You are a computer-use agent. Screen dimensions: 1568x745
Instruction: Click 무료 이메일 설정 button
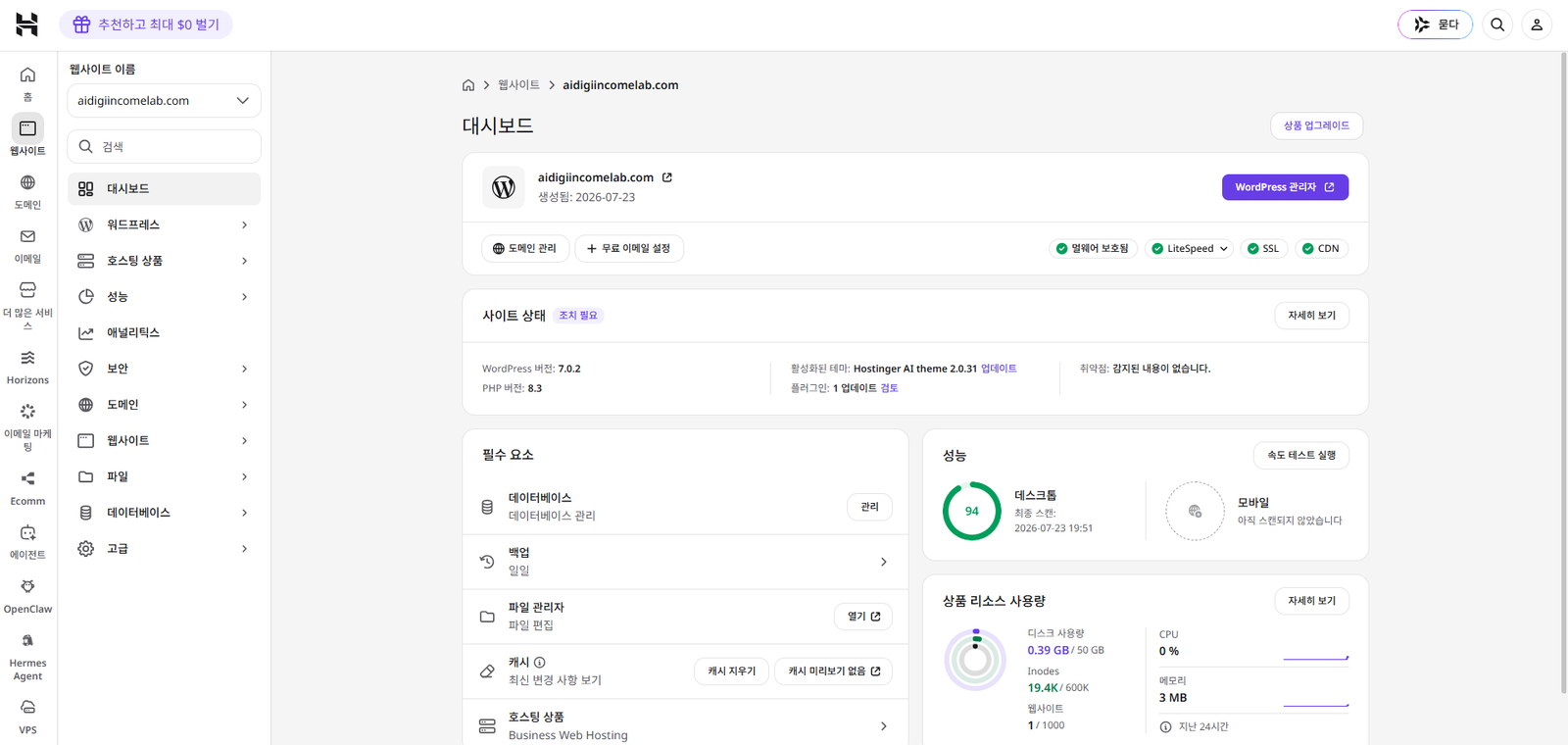point(628,249)
